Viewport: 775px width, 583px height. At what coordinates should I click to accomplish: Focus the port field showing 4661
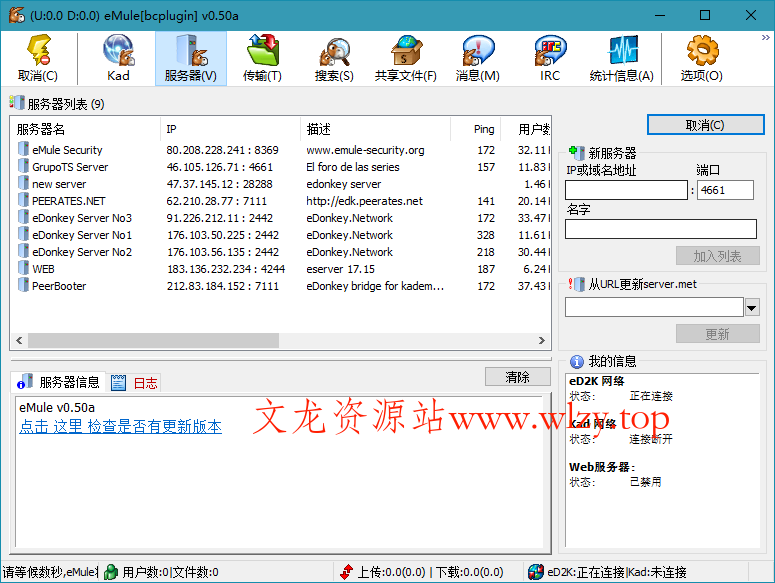pos(726,190)
